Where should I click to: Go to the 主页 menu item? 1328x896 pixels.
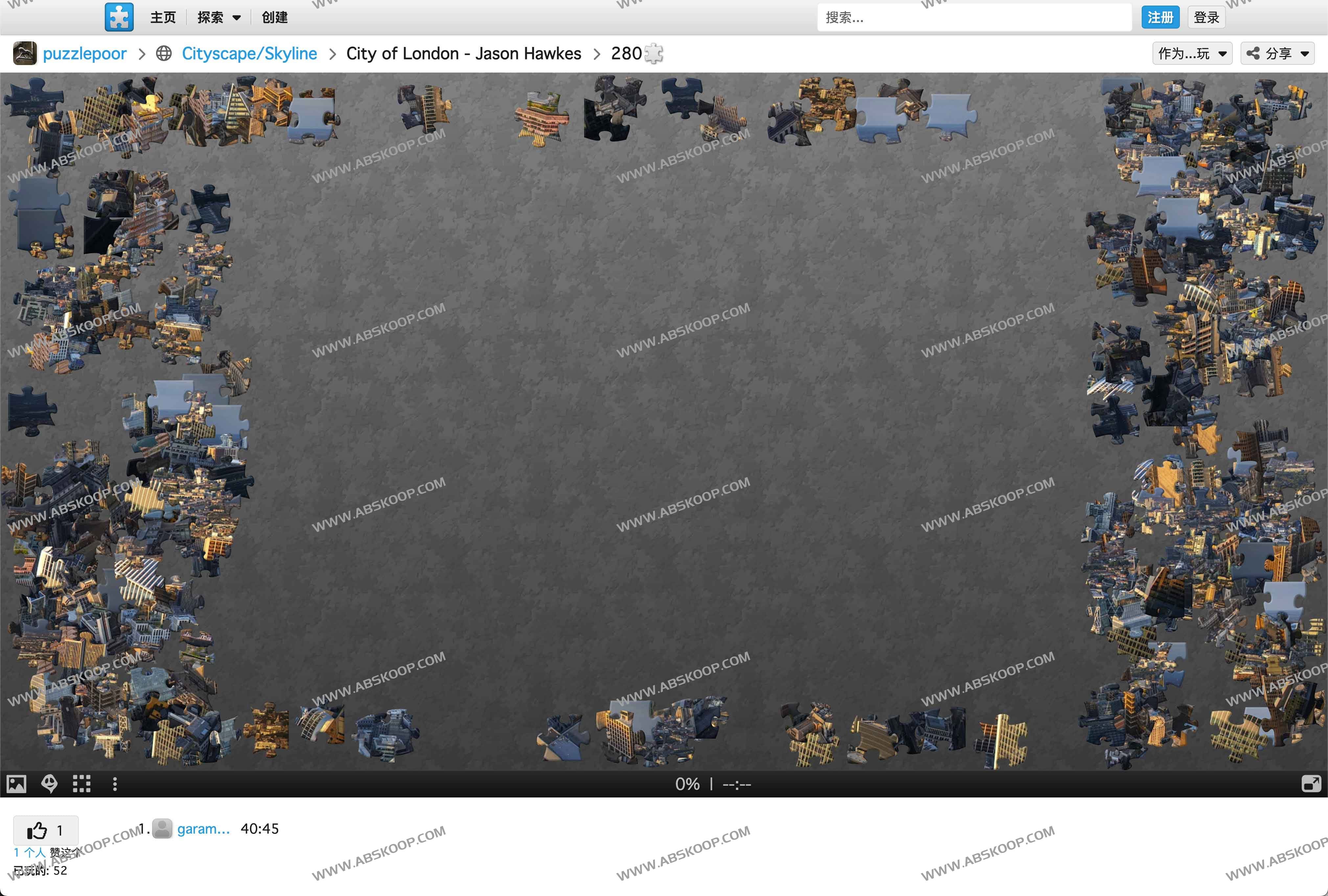pyautogui.click(x=163, y=18)
